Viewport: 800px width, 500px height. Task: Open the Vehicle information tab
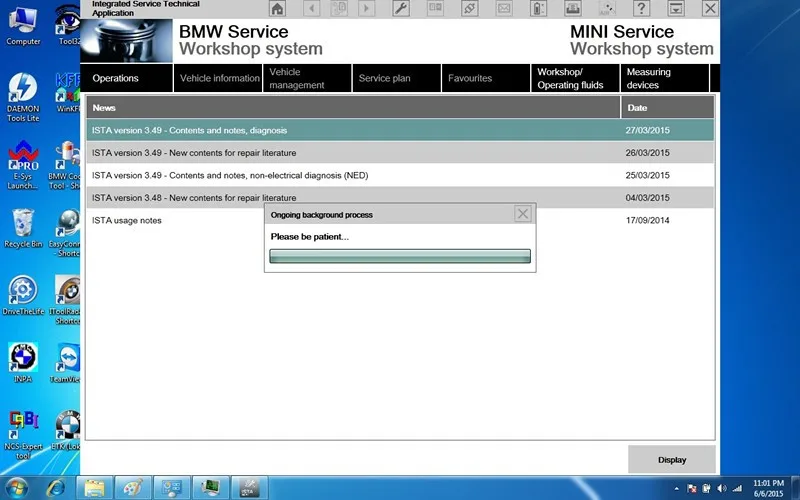tap(218, 78)
